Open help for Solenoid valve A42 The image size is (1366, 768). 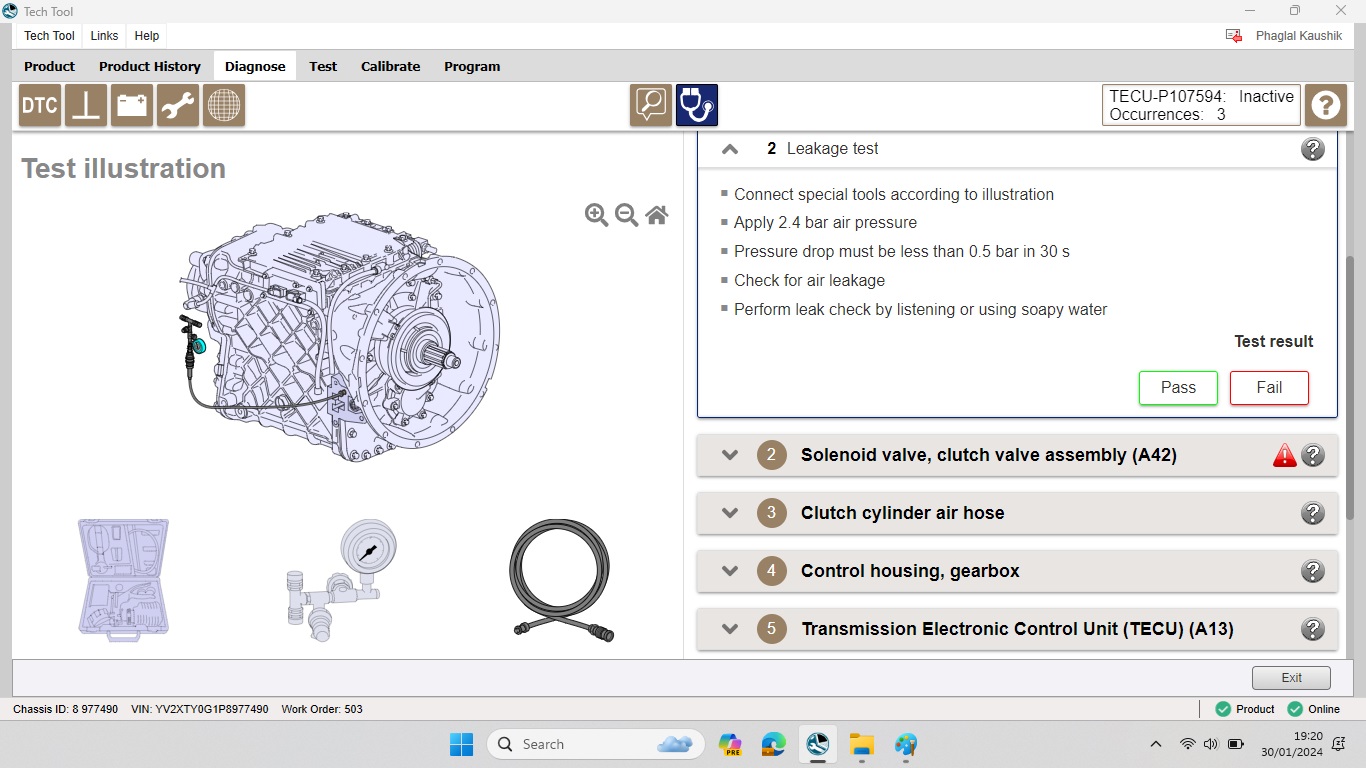[1313, 455]
